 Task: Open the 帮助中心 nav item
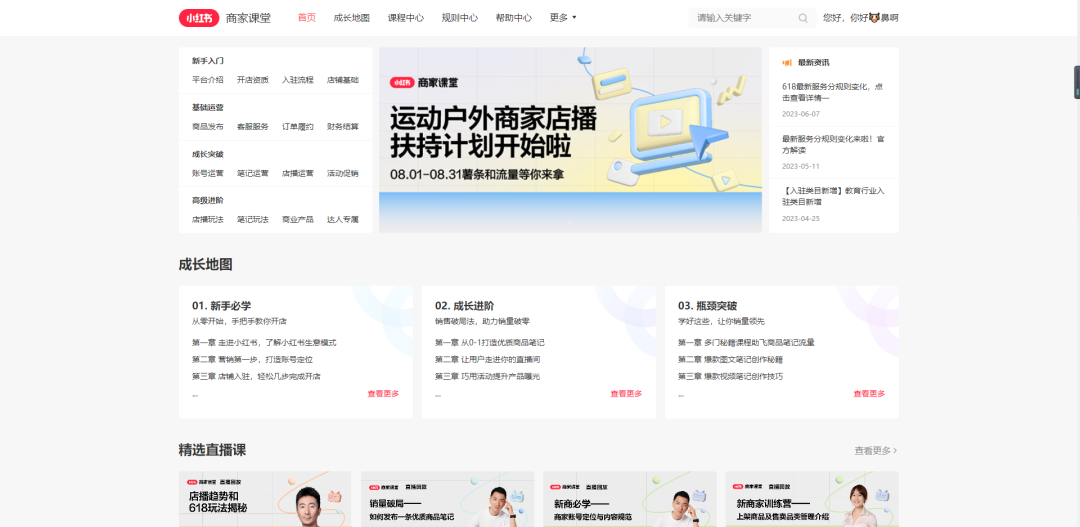[x=514, y=18]
